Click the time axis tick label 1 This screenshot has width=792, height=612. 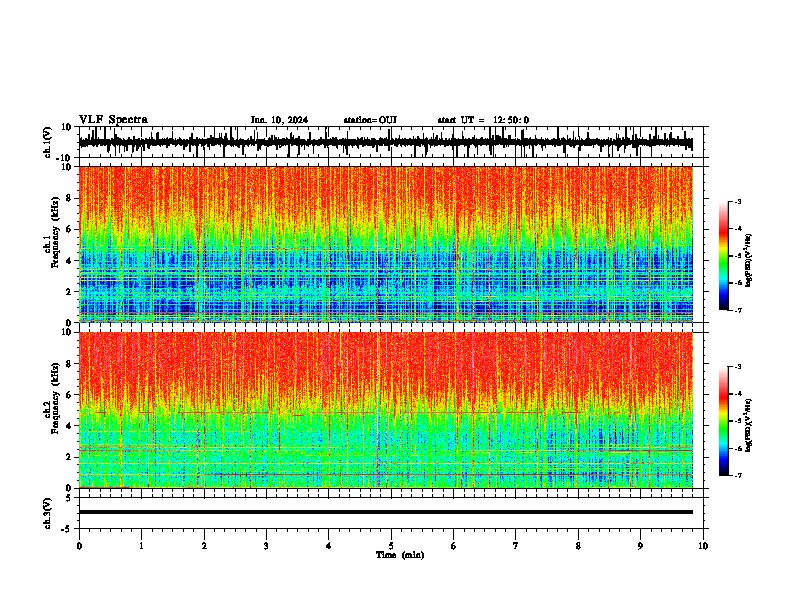[x=141, y=546]
